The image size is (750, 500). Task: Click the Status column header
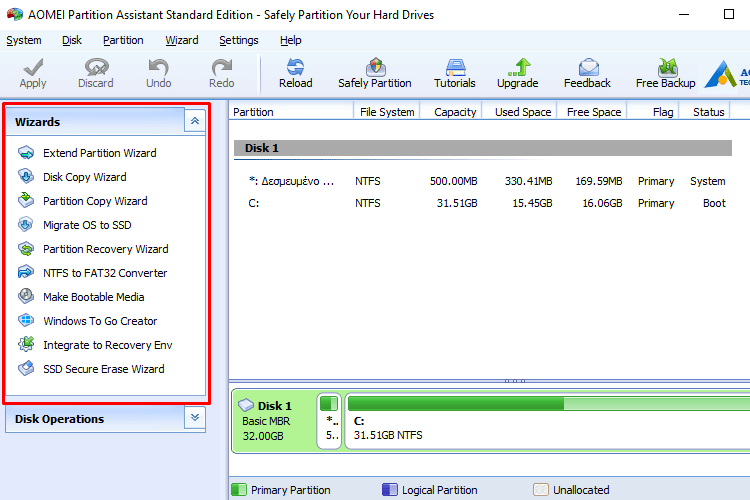[705, 112]
